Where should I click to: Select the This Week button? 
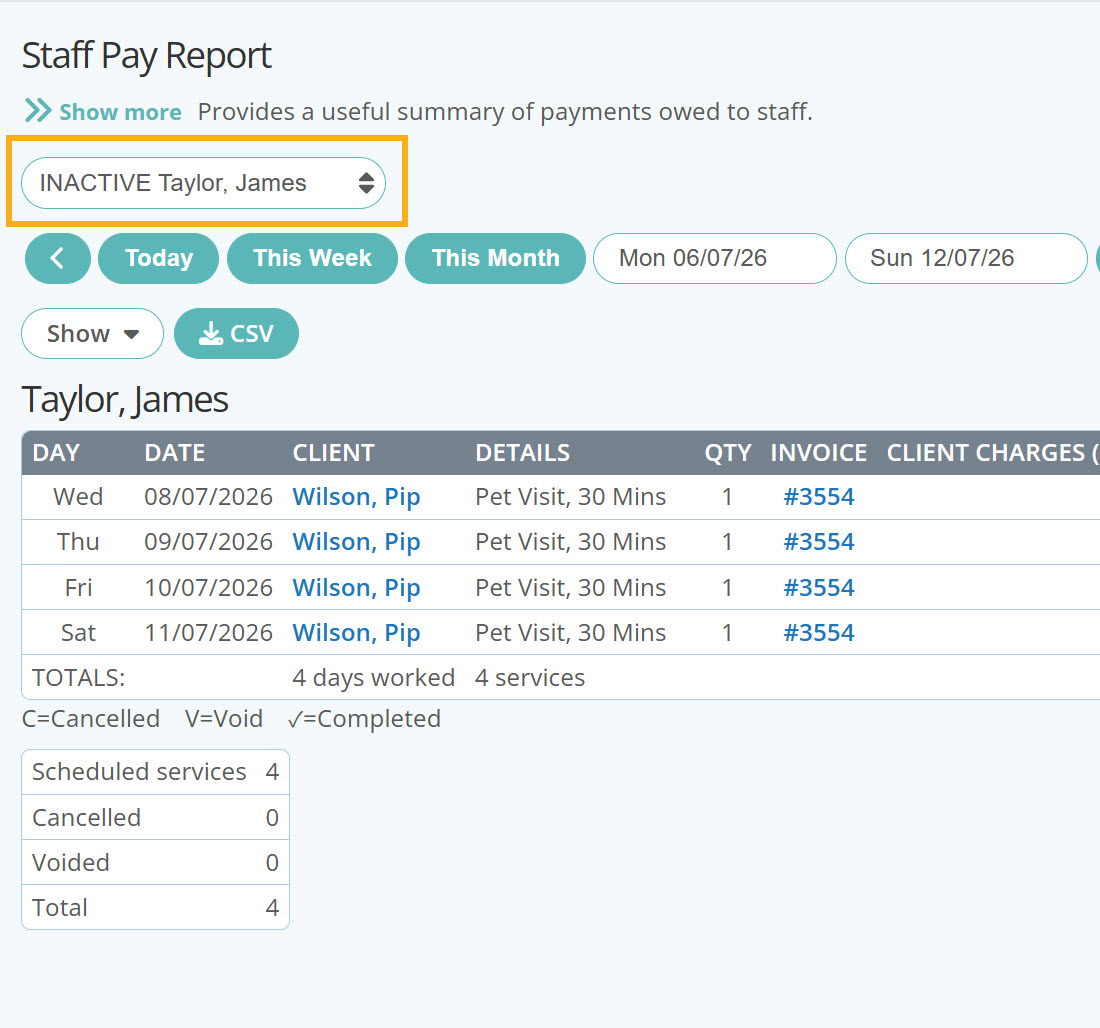[312, 258]
